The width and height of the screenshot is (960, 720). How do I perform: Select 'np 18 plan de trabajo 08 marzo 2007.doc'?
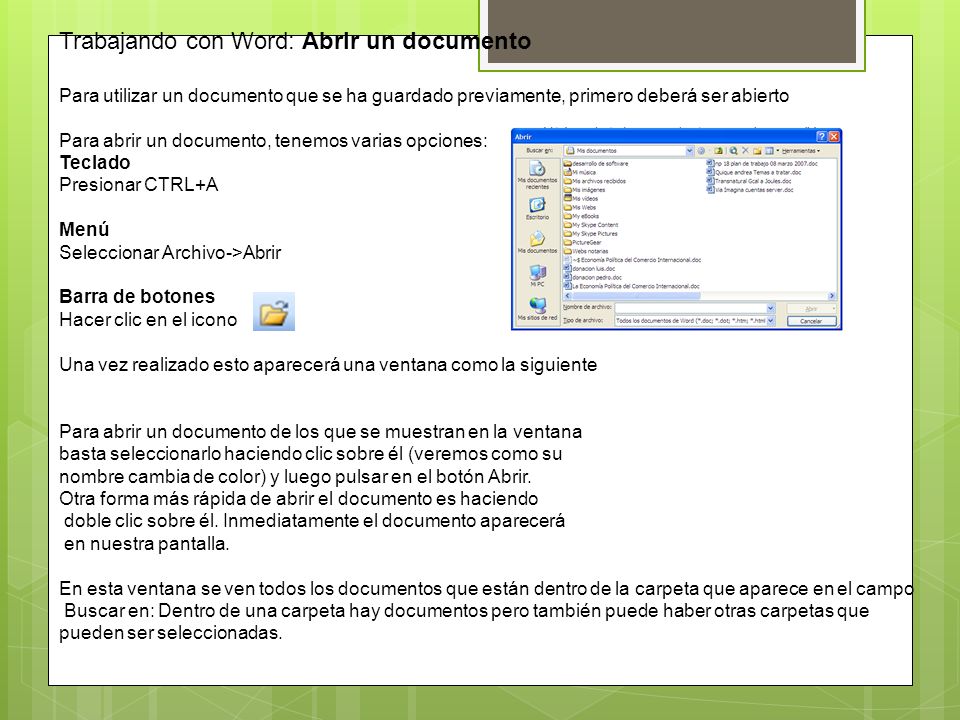pyautogui.click(x=762, y=163)
